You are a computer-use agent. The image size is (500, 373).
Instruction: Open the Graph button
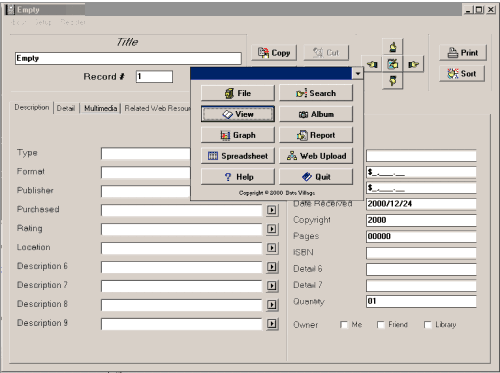[238, 135]
